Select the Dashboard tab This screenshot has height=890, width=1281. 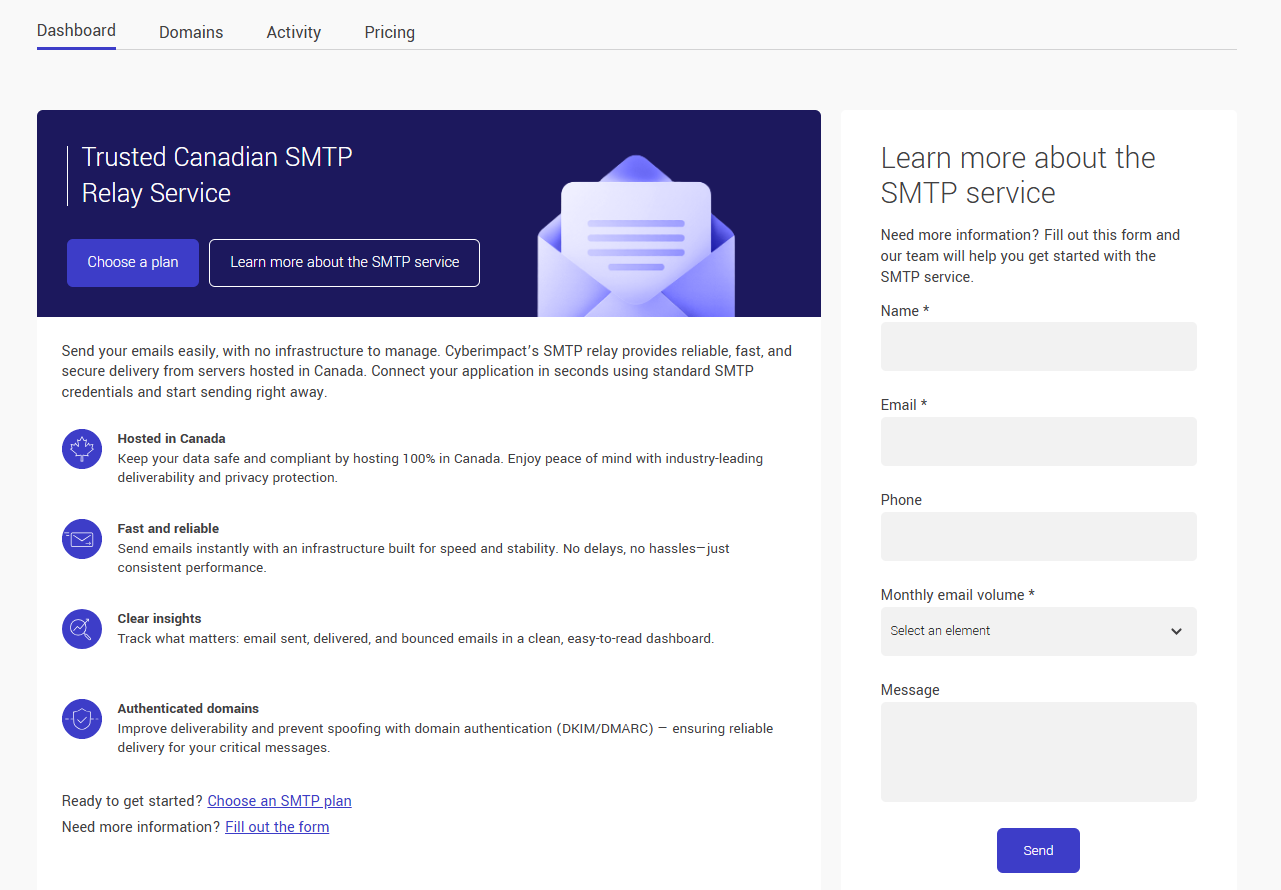[76, 30]
